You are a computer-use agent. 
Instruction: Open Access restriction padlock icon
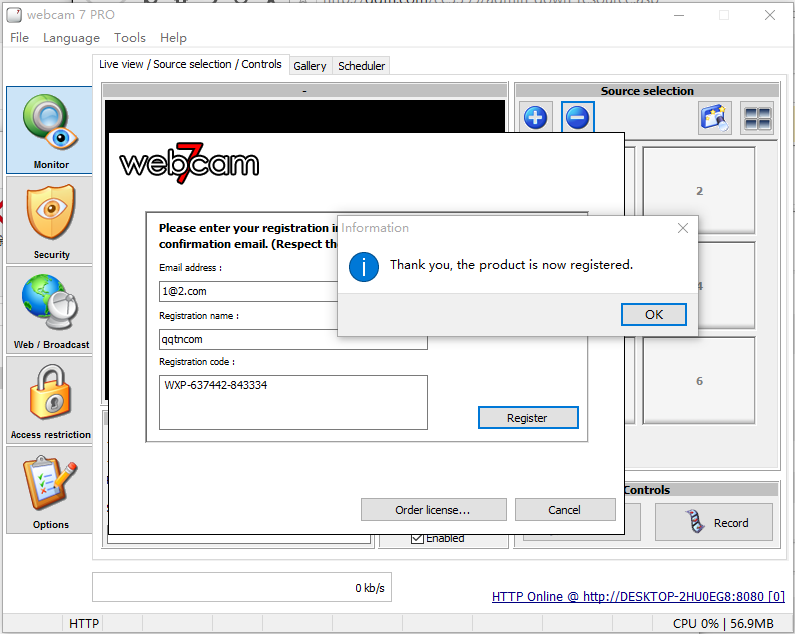50,400
